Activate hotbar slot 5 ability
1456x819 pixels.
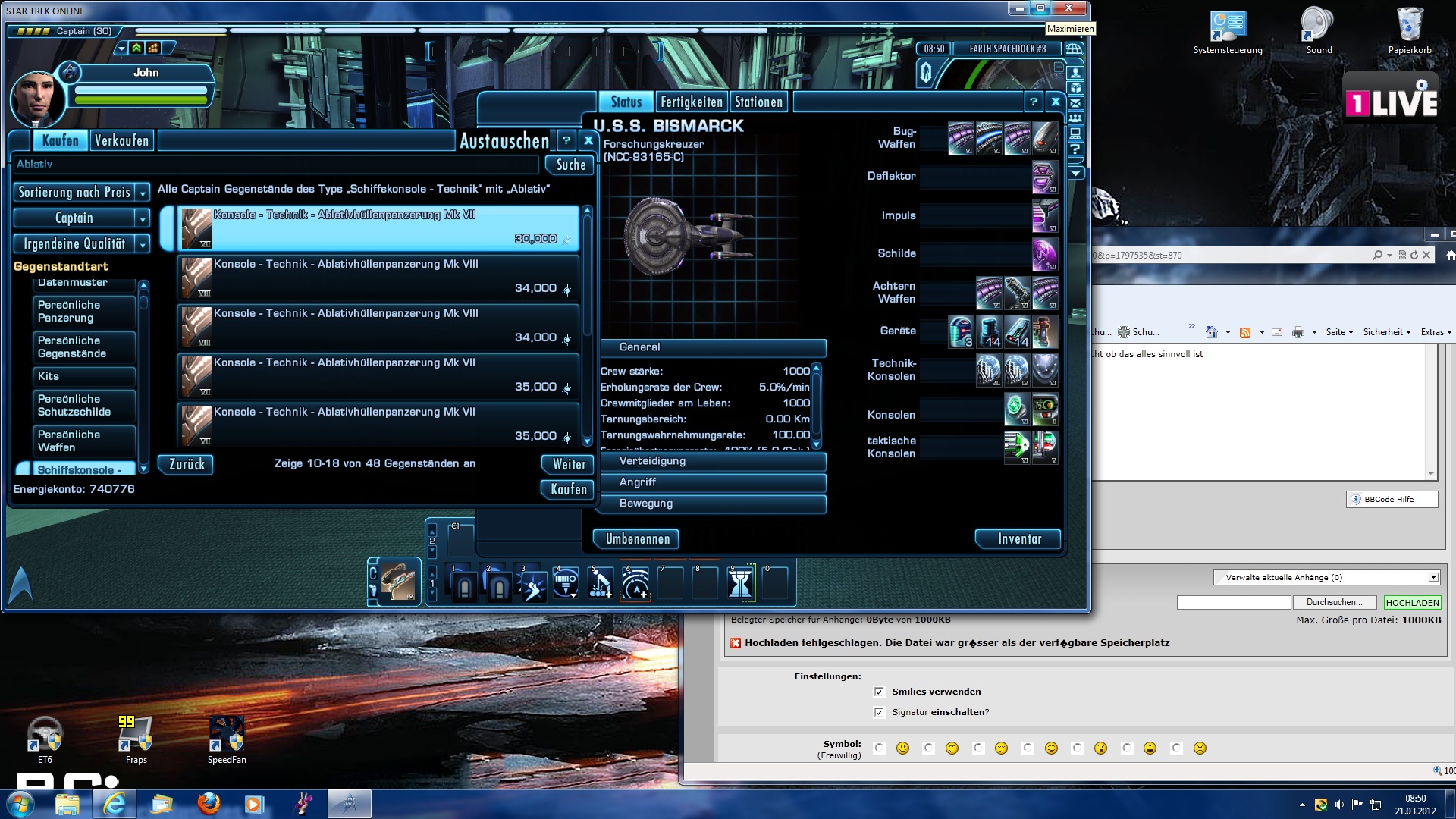pyautogui.click(x=601, y=584)
